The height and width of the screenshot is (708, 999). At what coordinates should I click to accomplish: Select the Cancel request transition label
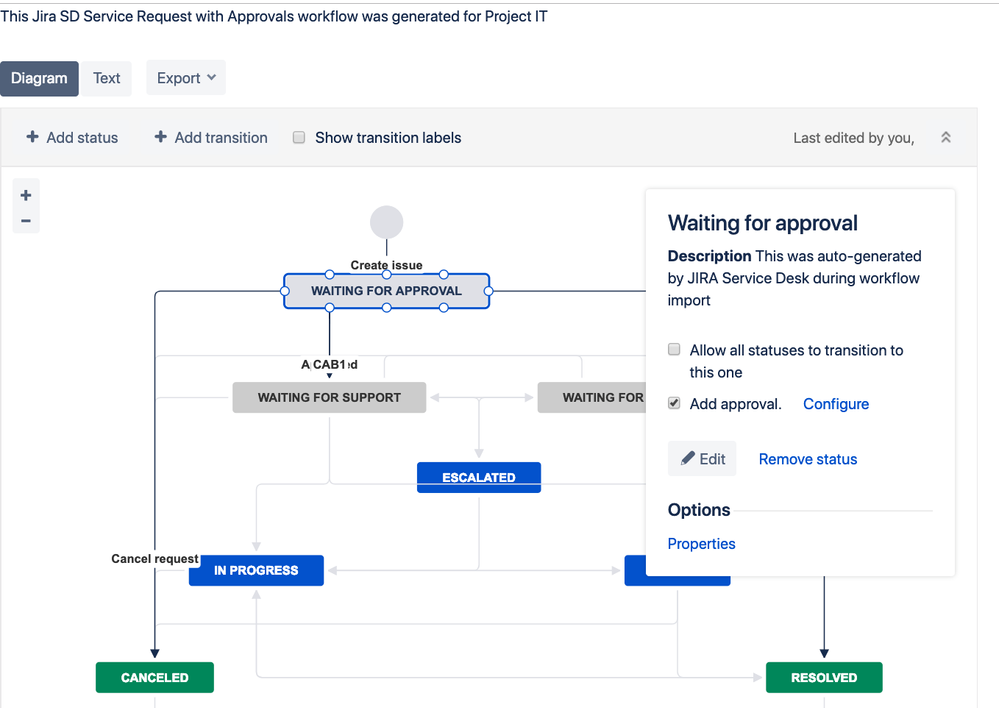coord(155,559)
